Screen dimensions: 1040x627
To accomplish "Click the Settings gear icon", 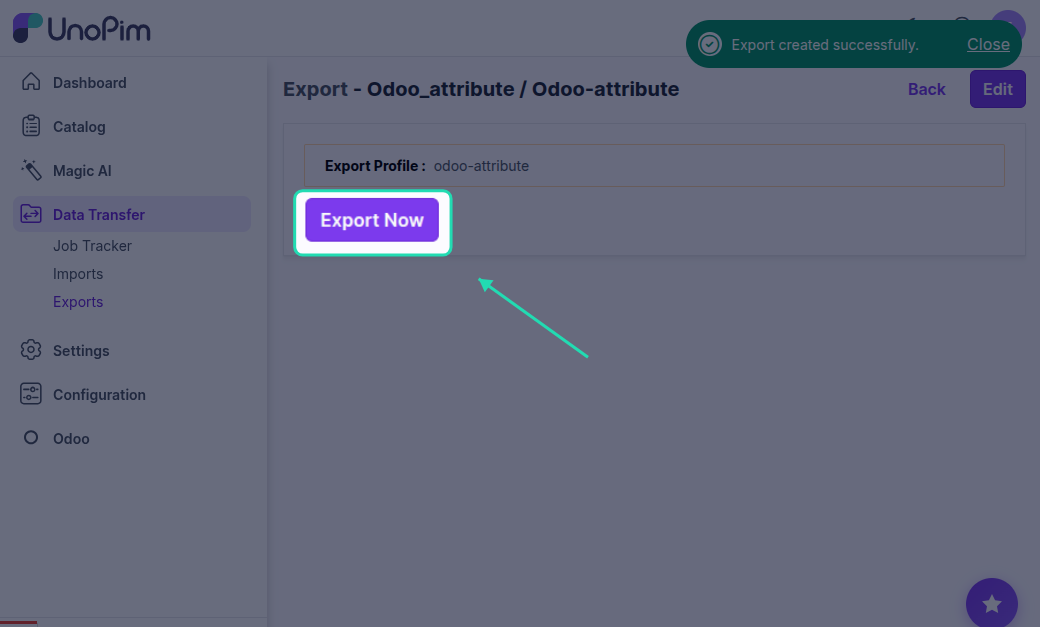I will pyautogui.click(x=31, y=350).
